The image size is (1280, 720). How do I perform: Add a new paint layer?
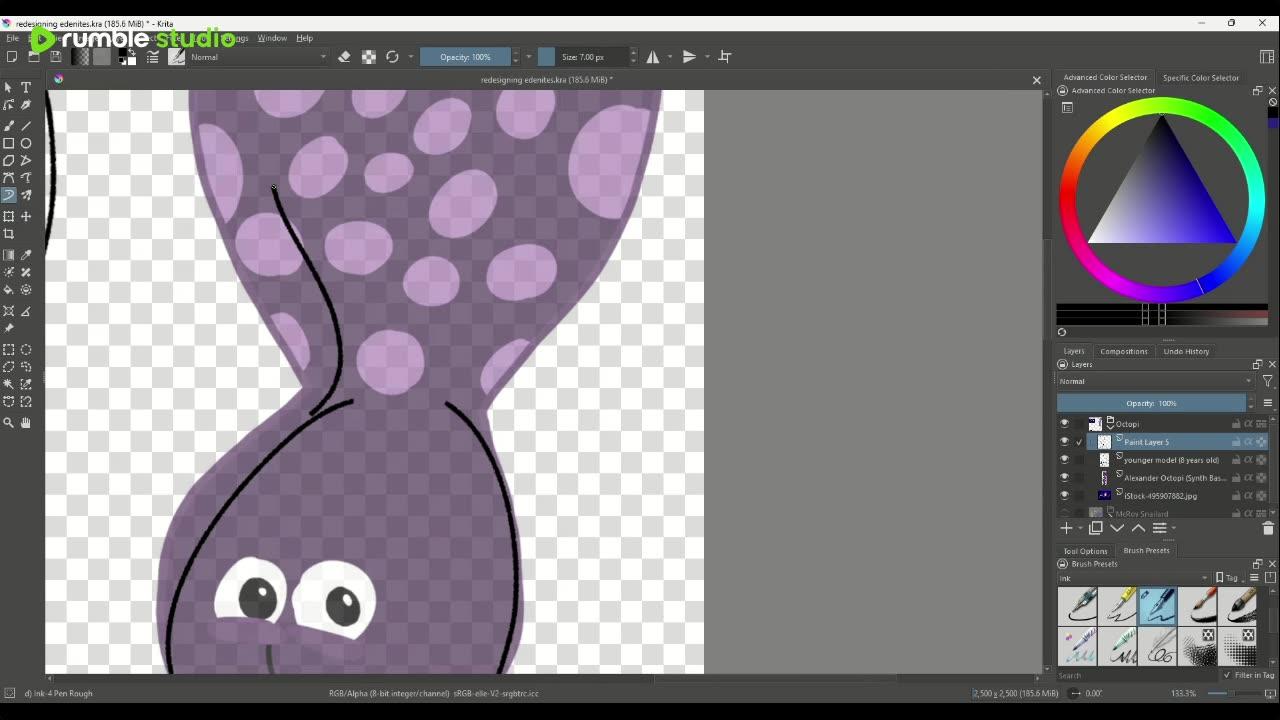click(1066, 528)
